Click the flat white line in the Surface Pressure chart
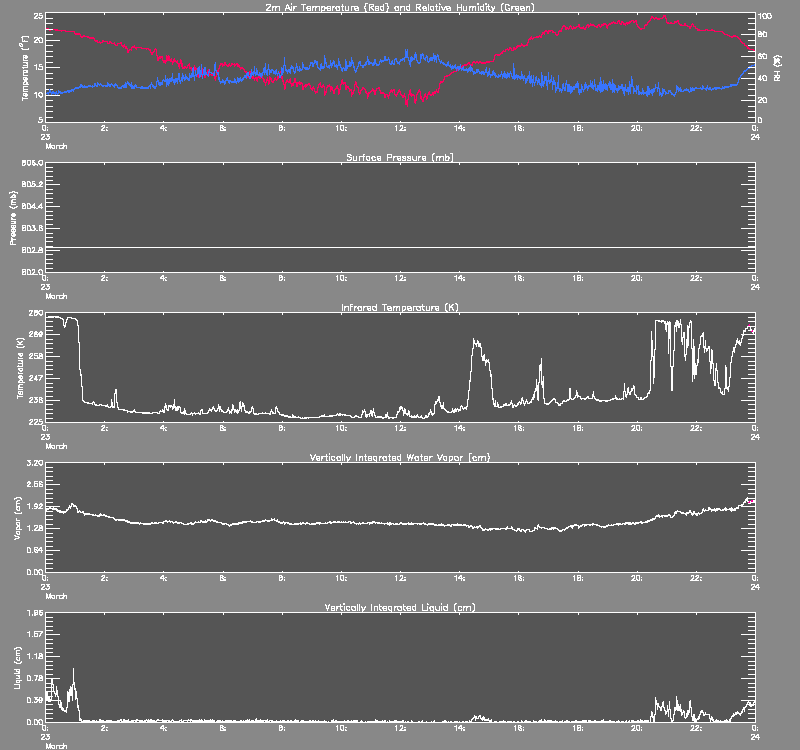The image size is (800, 750). click(x=400, y=247)
